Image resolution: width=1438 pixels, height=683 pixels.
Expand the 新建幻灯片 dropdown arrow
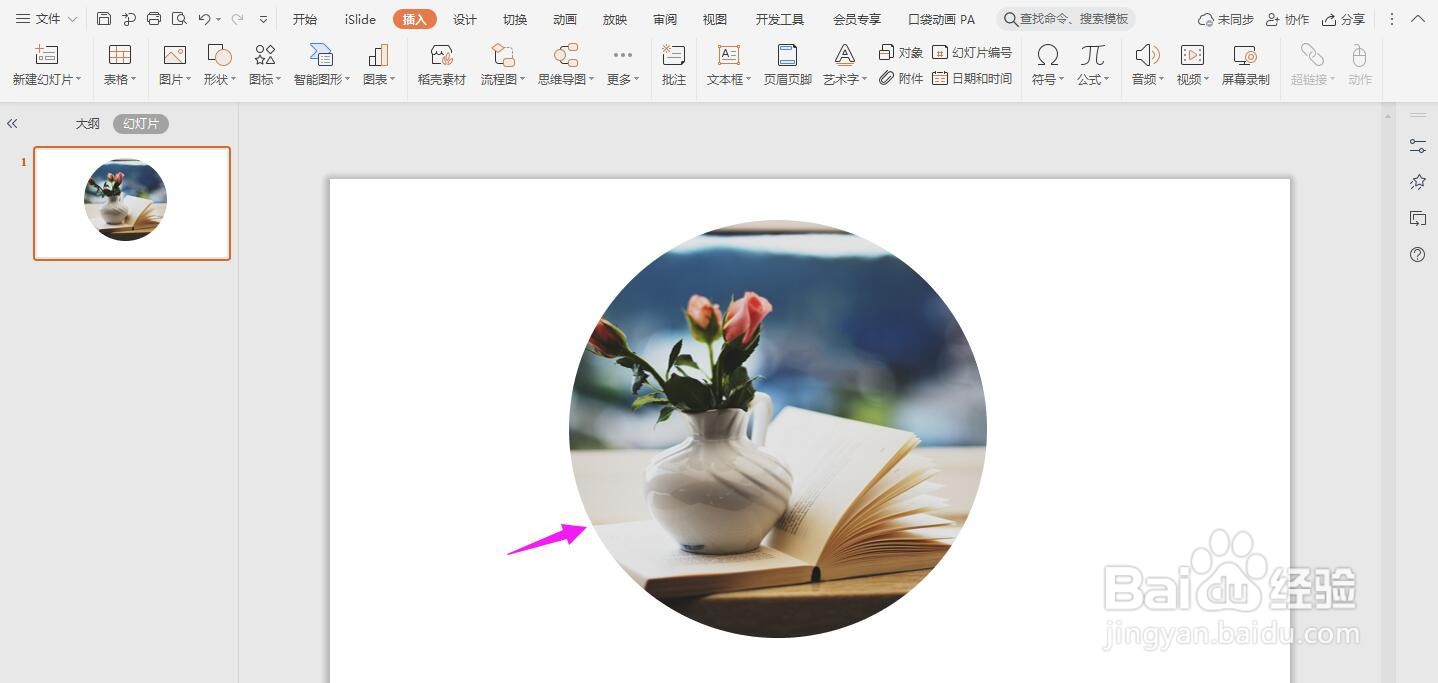tap(79, 80)
